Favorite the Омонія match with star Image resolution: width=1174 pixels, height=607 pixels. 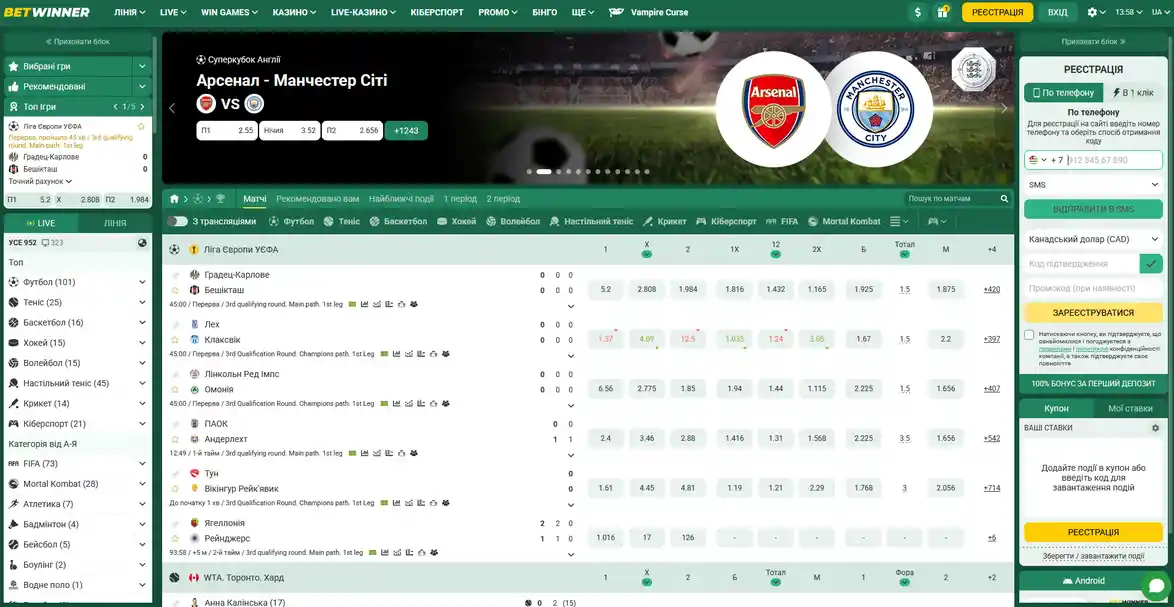pyautogui.click(x=175, y=389)
